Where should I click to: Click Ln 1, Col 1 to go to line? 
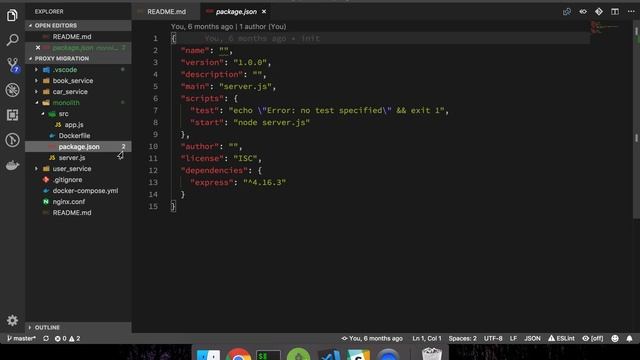coord(427,338)
